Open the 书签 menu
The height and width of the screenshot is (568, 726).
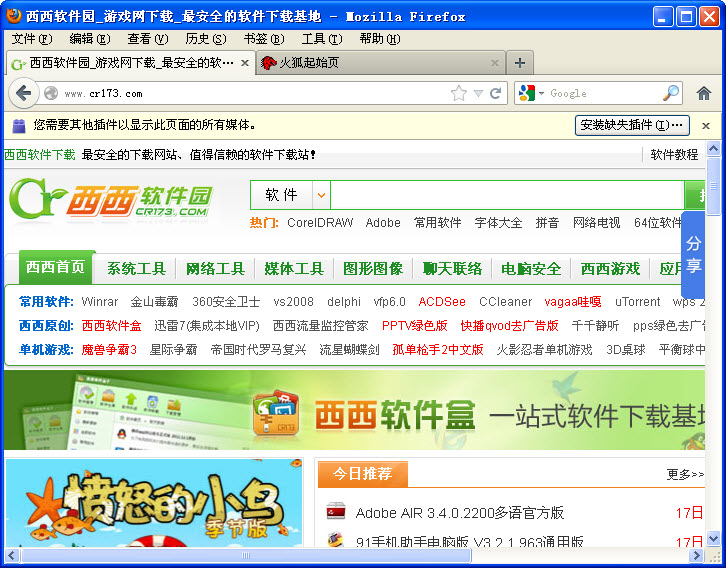pyautogui.click(x=263, y=39)
